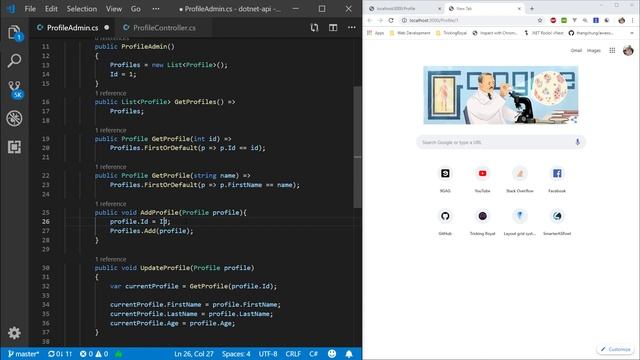The width and height of the screenshot is (640, 360).
Task: Open the Manage gear in VS Code
Action: [x=14, y=333]
